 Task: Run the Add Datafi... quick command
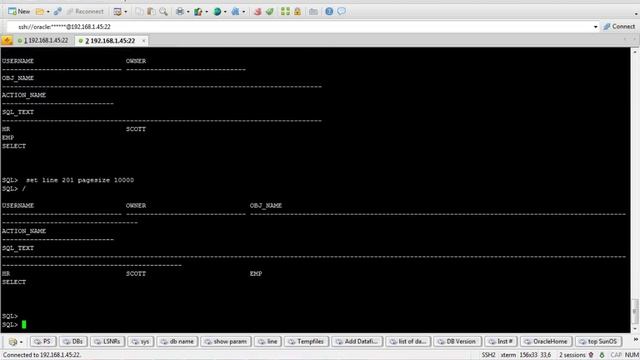(357, 341)
